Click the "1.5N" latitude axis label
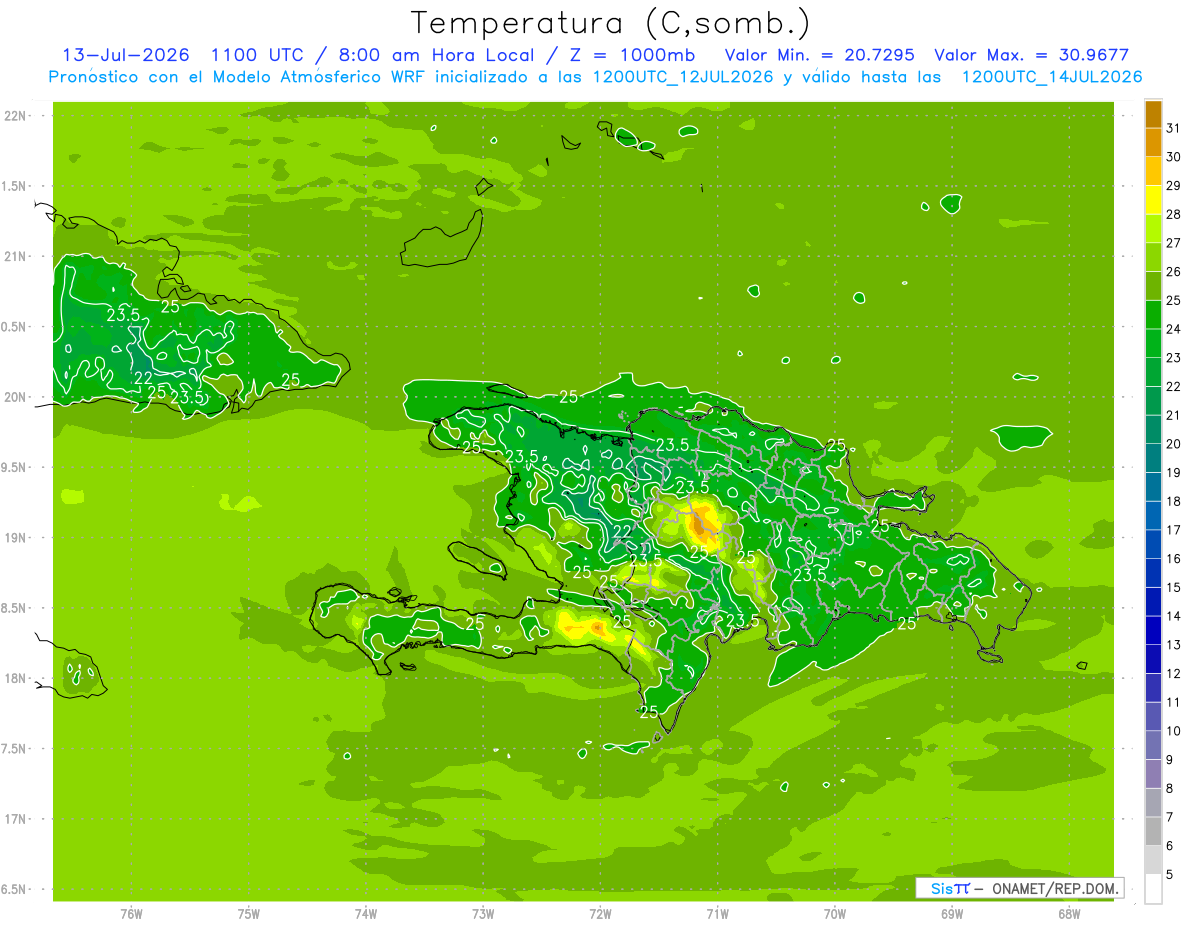Viewport: 1200px width, 927px height. click(16, 187)
